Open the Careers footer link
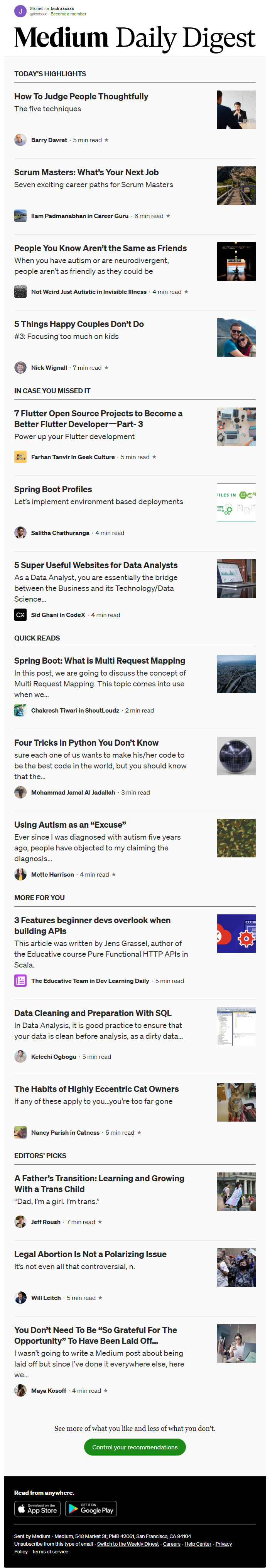The height and width of the screenshot is (1568, 270). [171, 1544]
